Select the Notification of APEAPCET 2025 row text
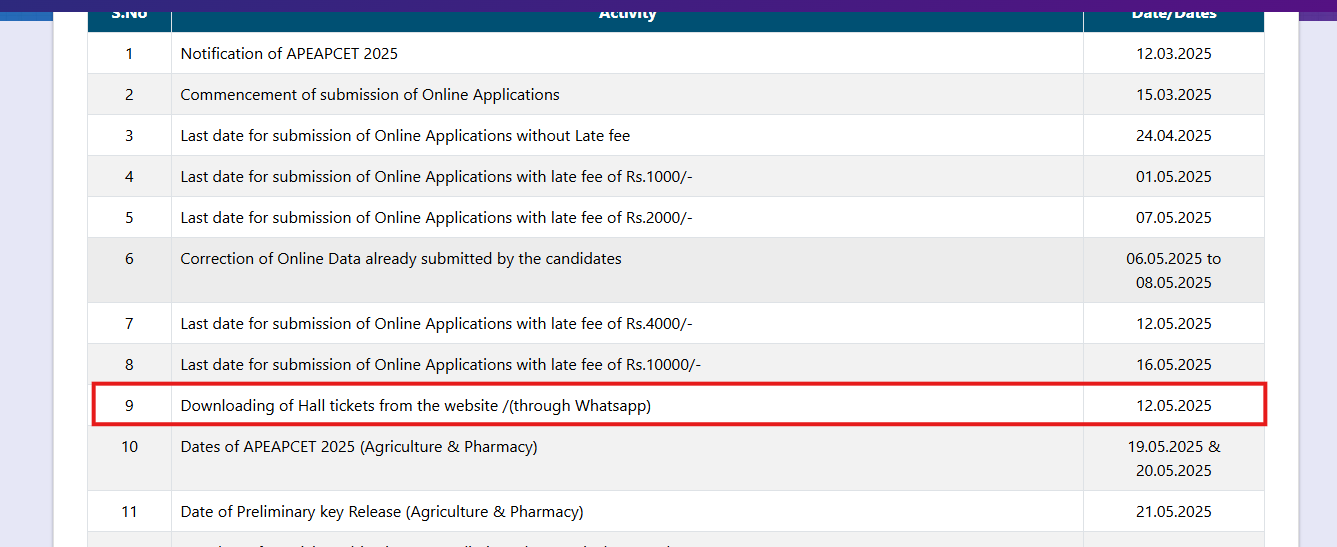Screen dimensions: 1337x547 [289, 54]
